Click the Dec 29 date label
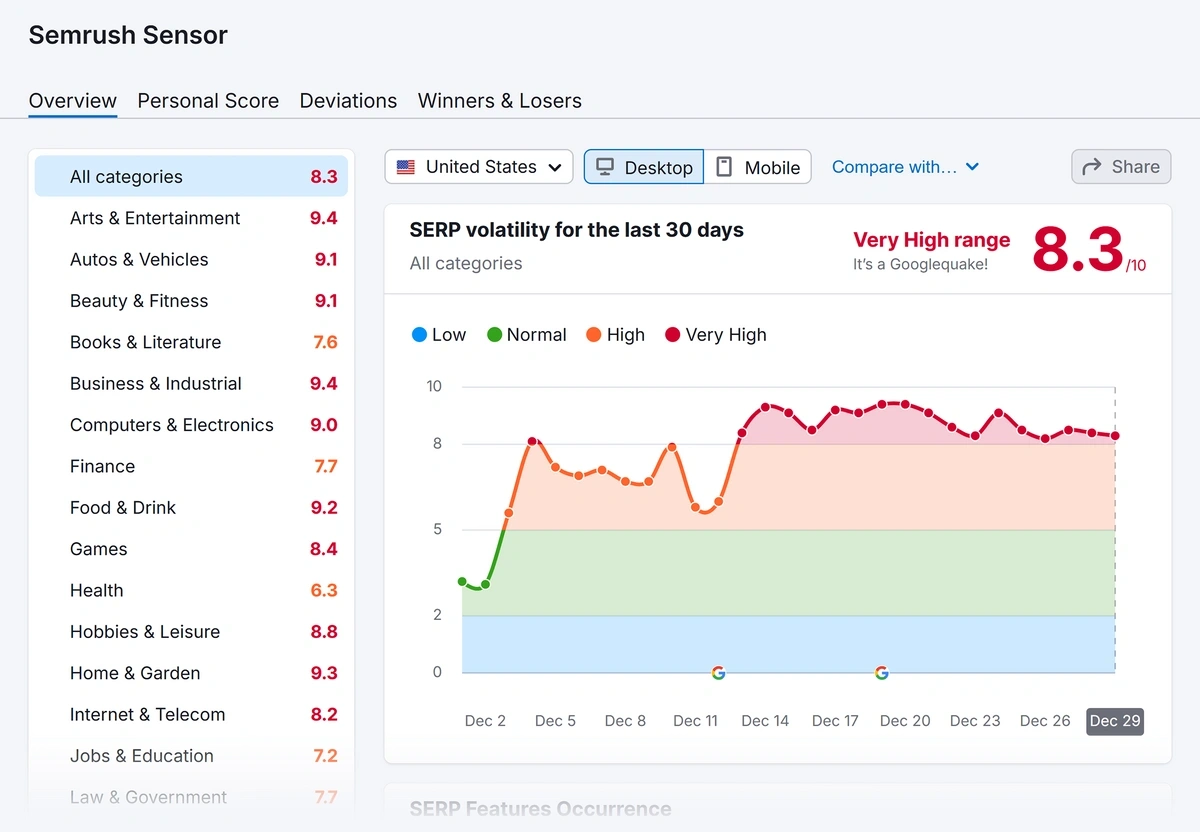The image size is (1200, 832). (1115, 721)
